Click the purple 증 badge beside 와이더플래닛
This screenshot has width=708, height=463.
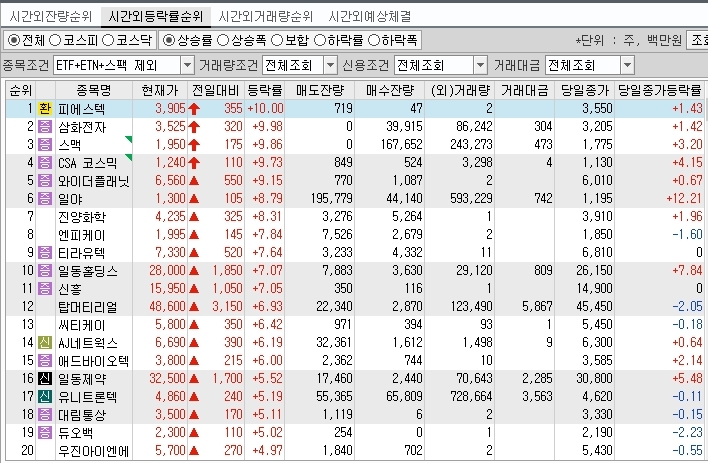(x=45, y=181)
